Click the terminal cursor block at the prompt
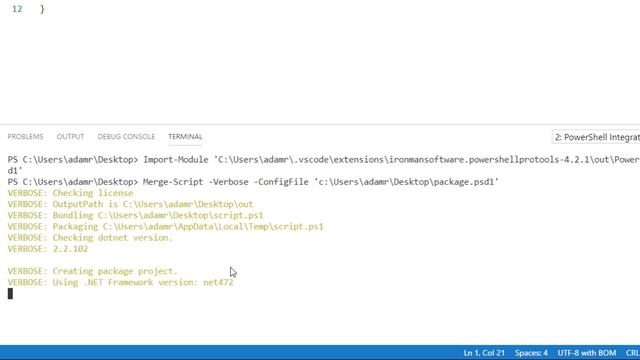 tap(10, 293)
